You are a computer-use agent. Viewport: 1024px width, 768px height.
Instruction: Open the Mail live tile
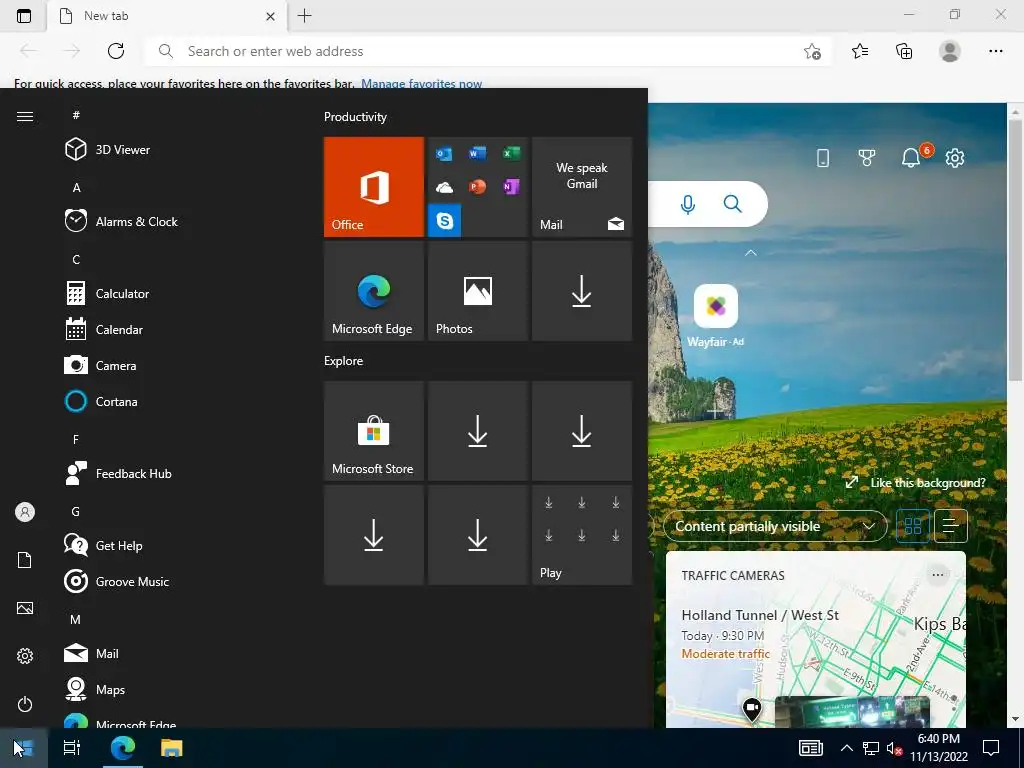tap(582, 187)
